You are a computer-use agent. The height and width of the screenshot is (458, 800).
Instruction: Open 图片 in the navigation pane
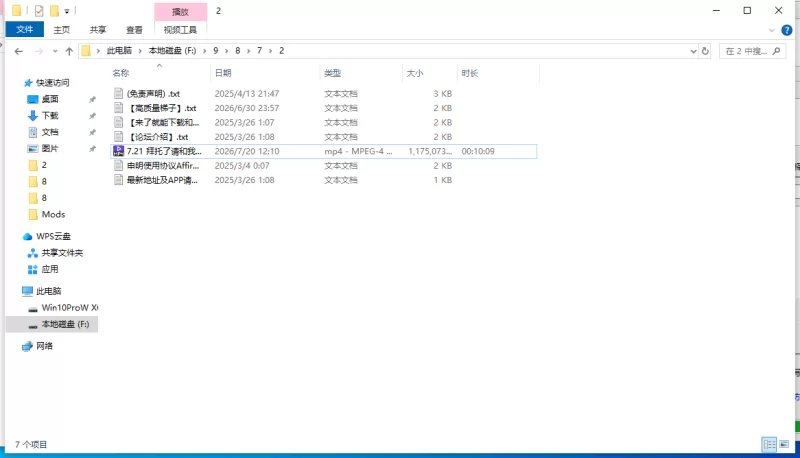click(50, 148)
